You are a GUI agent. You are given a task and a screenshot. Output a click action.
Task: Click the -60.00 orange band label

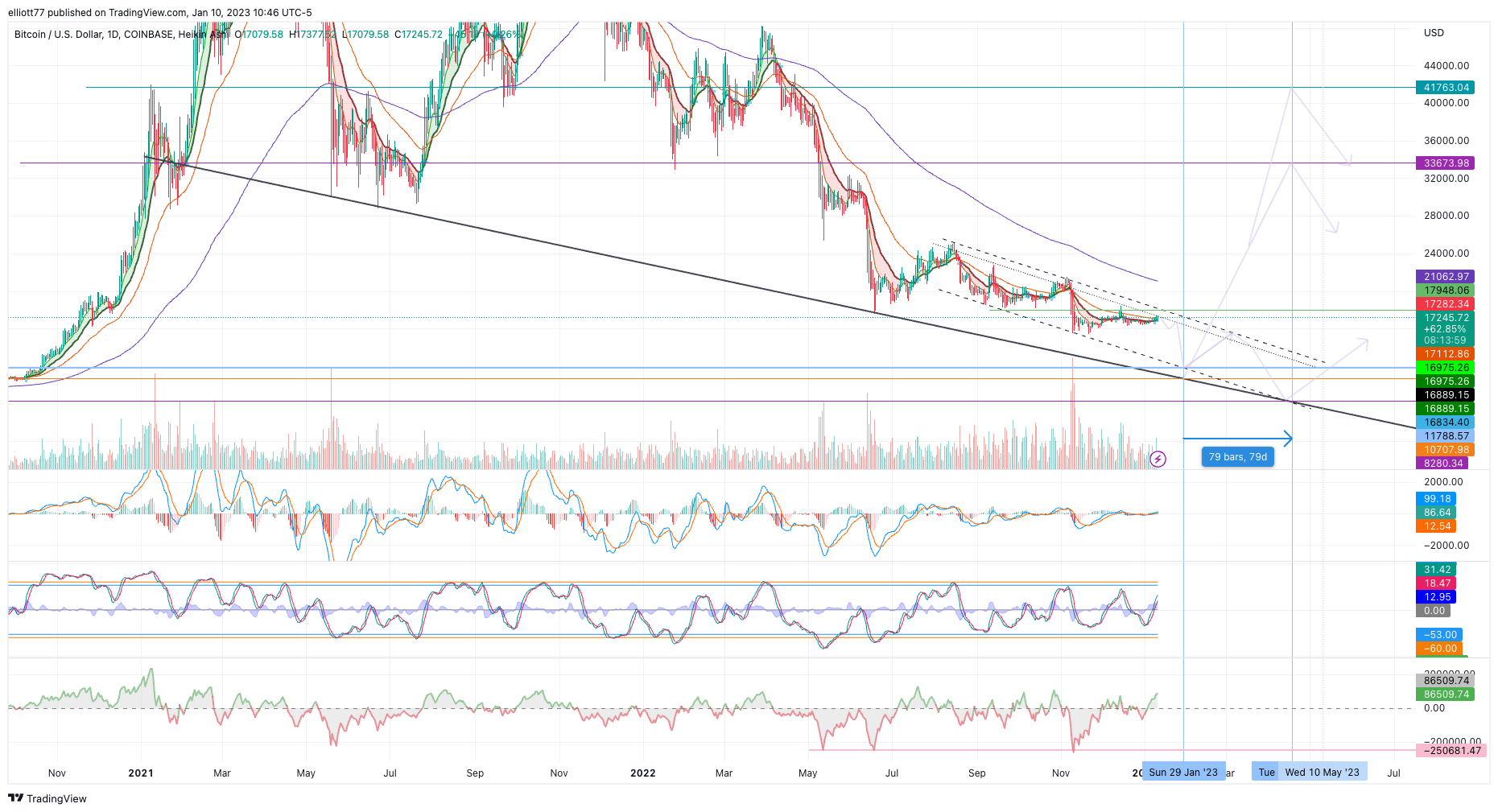tap(1439, 649)
